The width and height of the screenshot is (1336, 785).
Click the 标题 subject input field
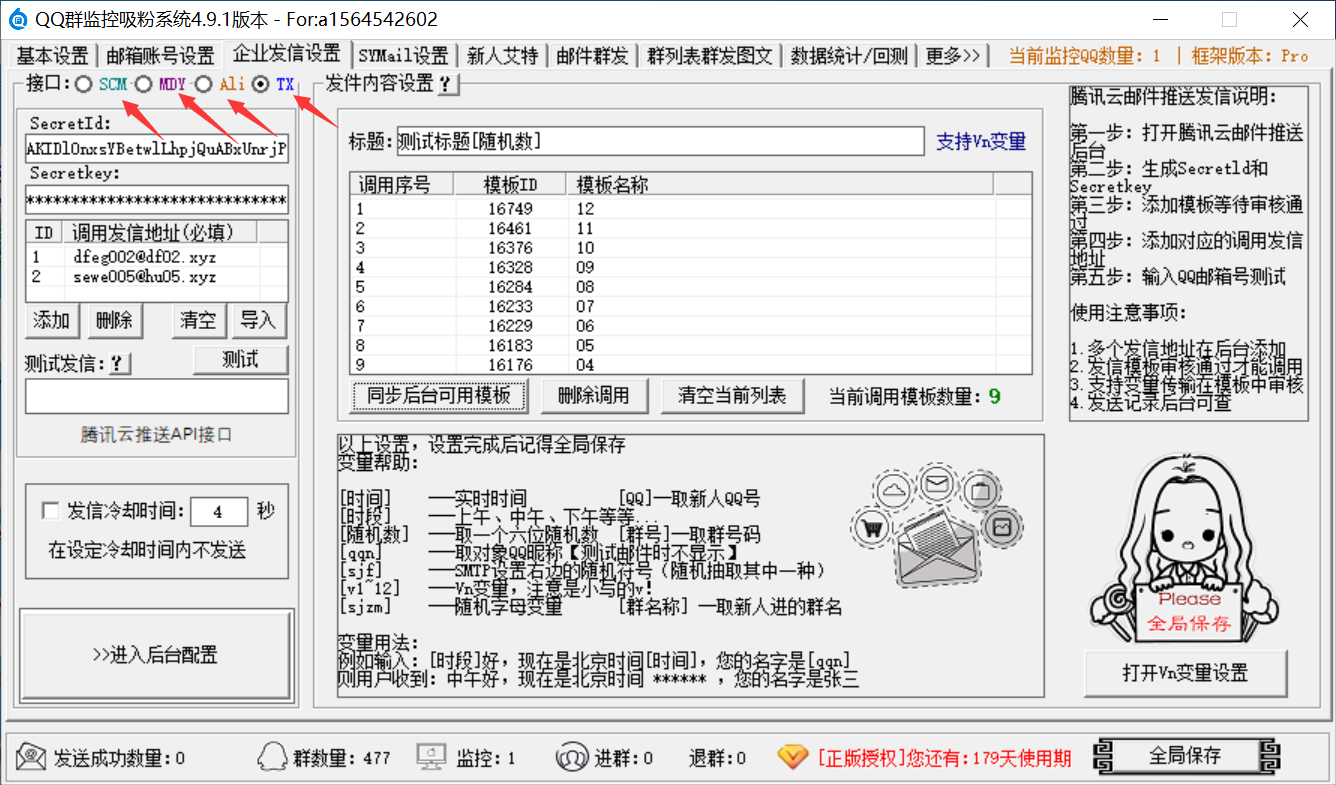[660, 142]
